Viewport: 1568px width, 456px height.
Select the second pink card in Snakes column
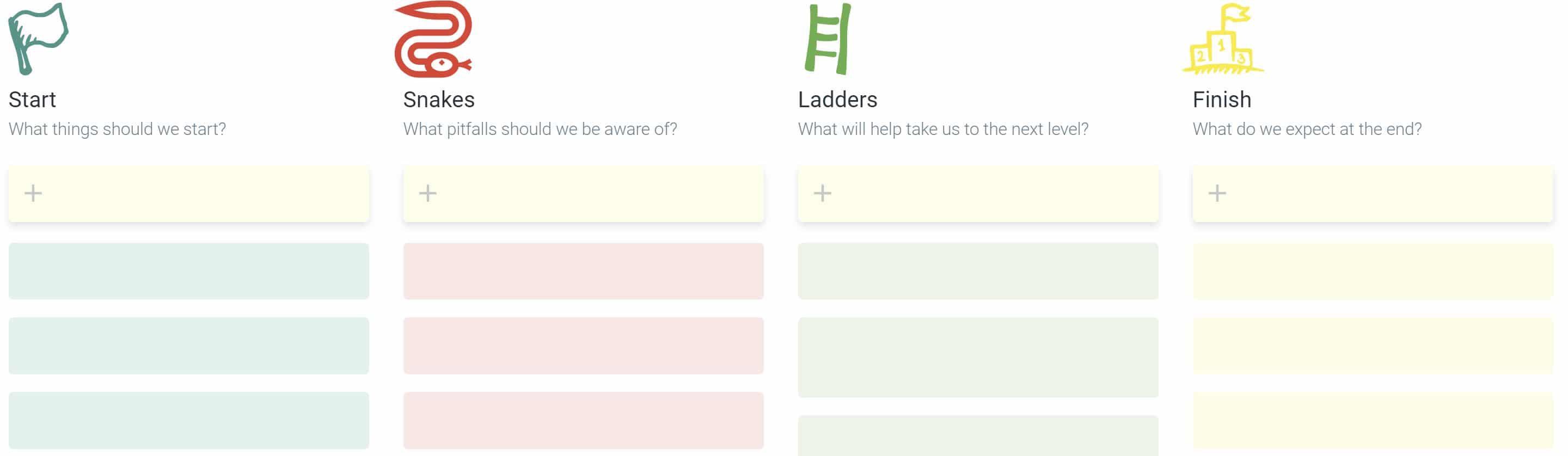click(583, 347)
